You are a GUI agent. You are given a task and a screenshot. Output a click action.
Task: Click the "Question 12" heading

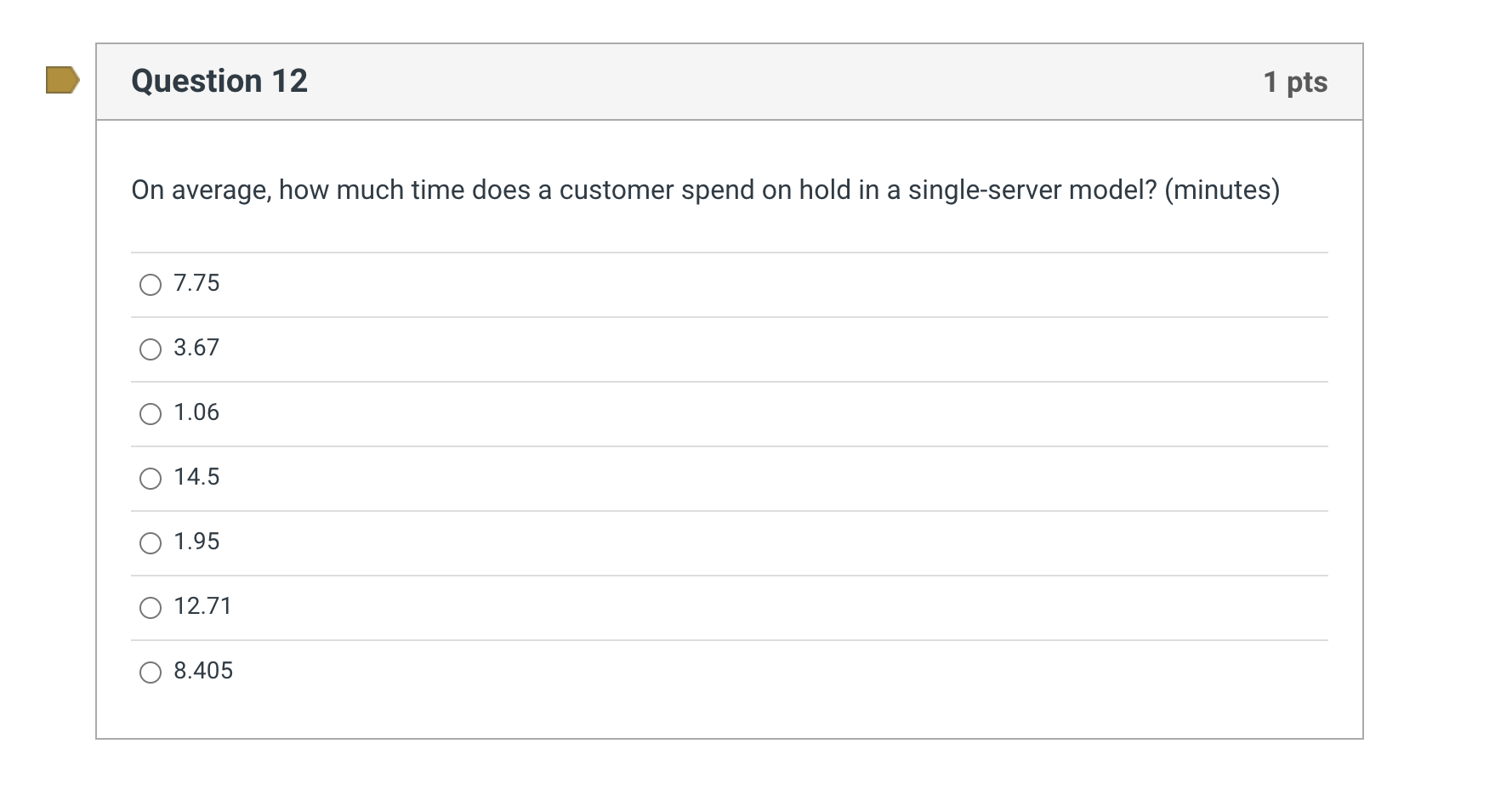click(x=219, y=82)
